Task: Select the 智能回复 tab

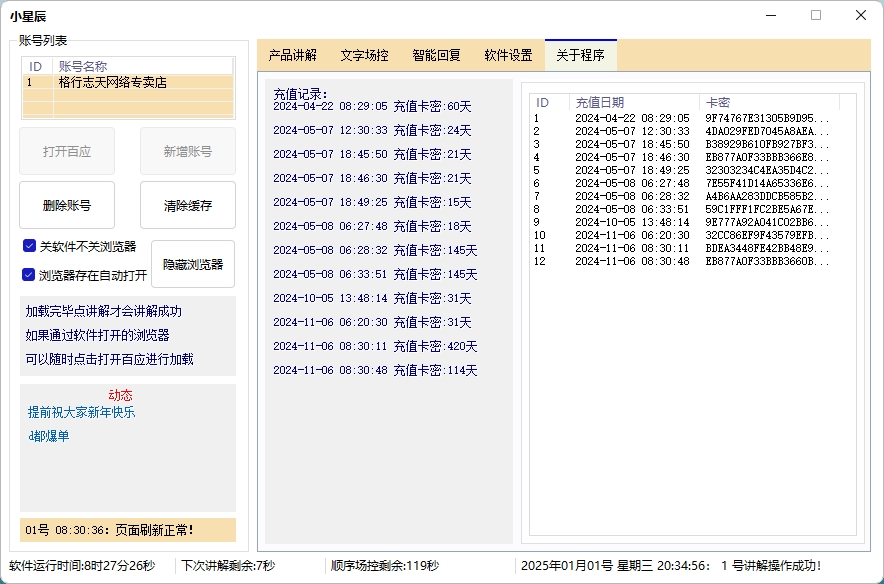Action: (437, 56)
